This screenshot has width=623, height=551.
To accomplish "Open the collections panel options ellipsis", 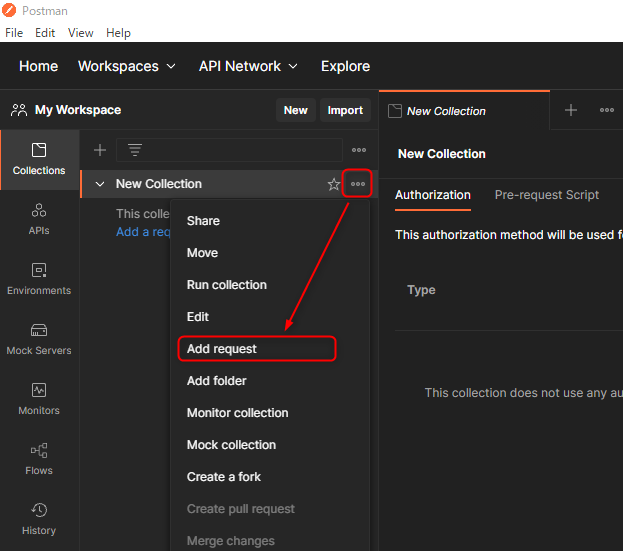I will tap(359, 150).
